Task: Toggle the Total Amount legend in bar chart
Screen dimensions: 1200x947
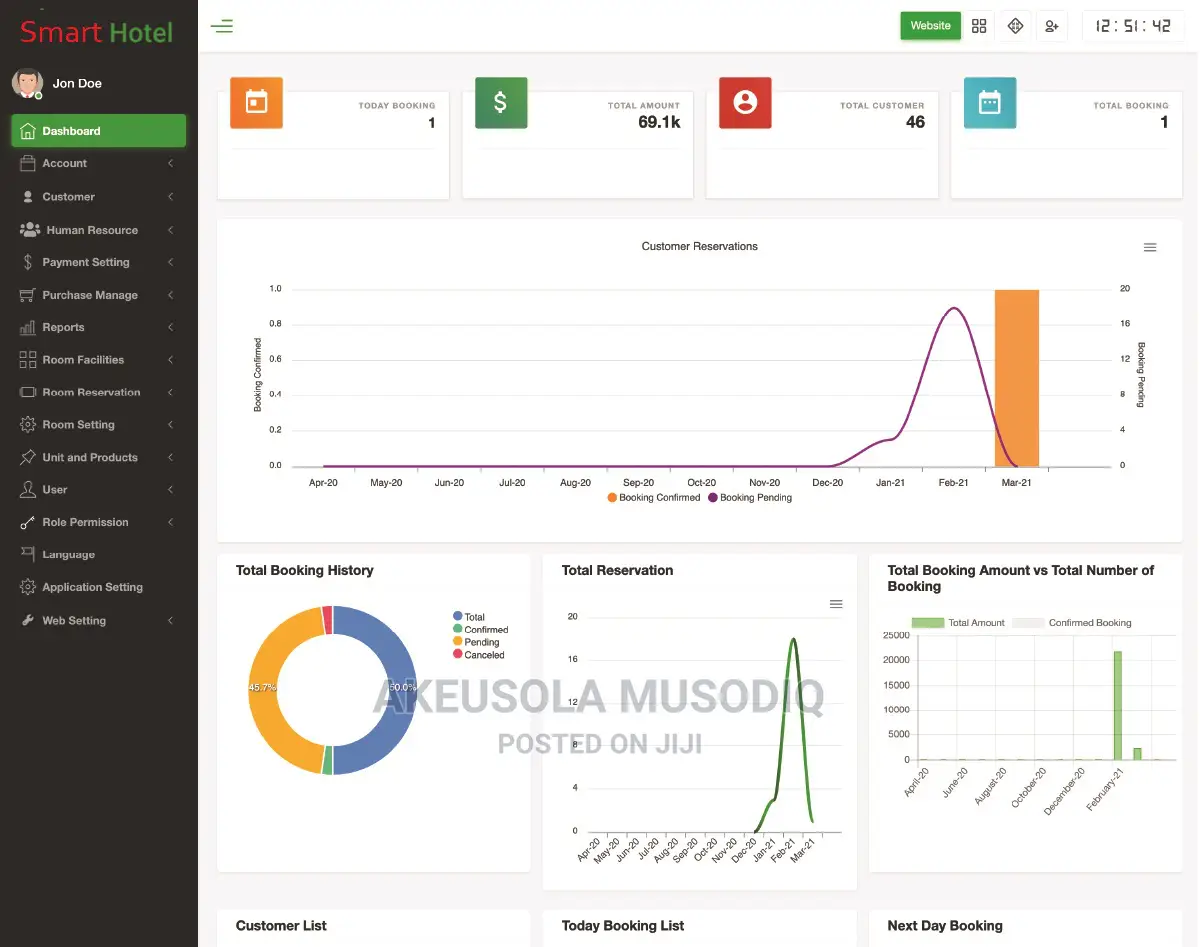Action: pyautogui.click(x=958, y=623)
